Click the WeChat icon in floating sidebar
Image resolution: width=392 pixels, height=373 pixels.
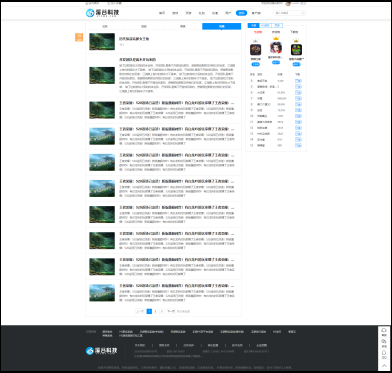click(x=384, y=341)
